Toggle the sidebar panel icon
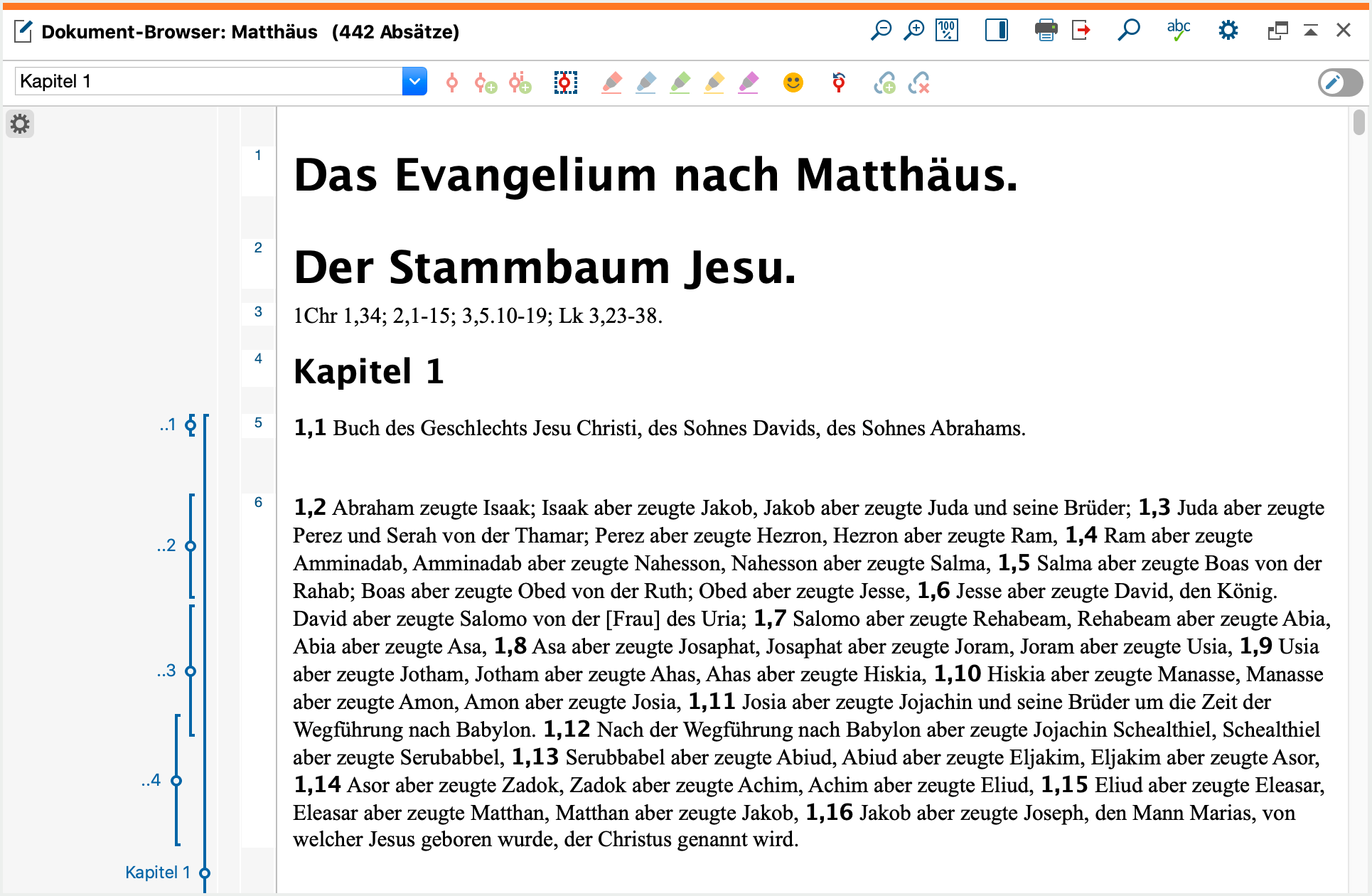1372x896 pixels. click(x=996, y=31)
